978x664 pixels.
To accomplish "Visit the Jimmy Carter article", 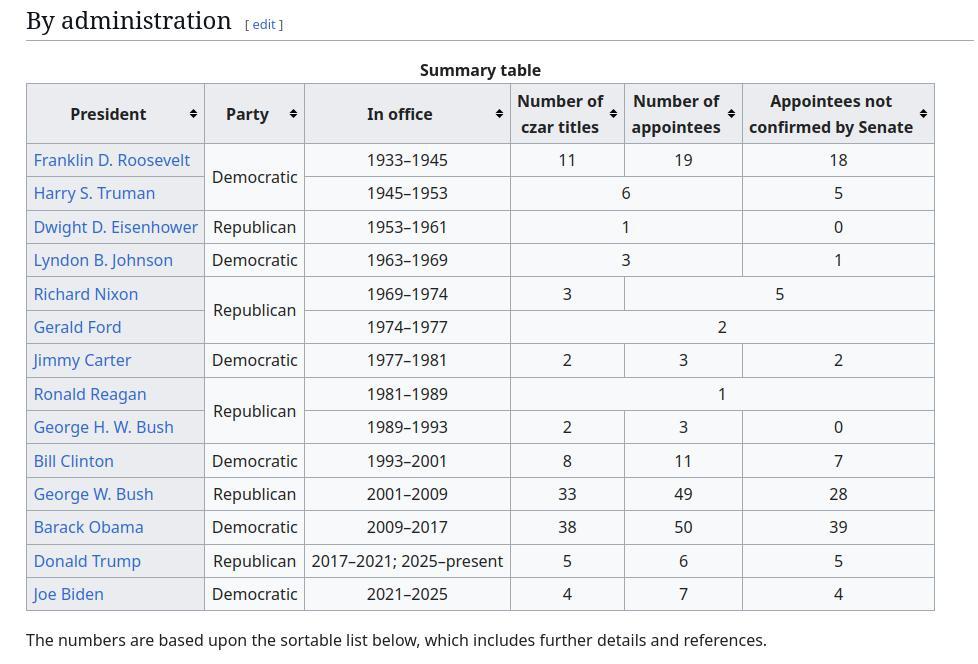I will (x=82, y=360).
